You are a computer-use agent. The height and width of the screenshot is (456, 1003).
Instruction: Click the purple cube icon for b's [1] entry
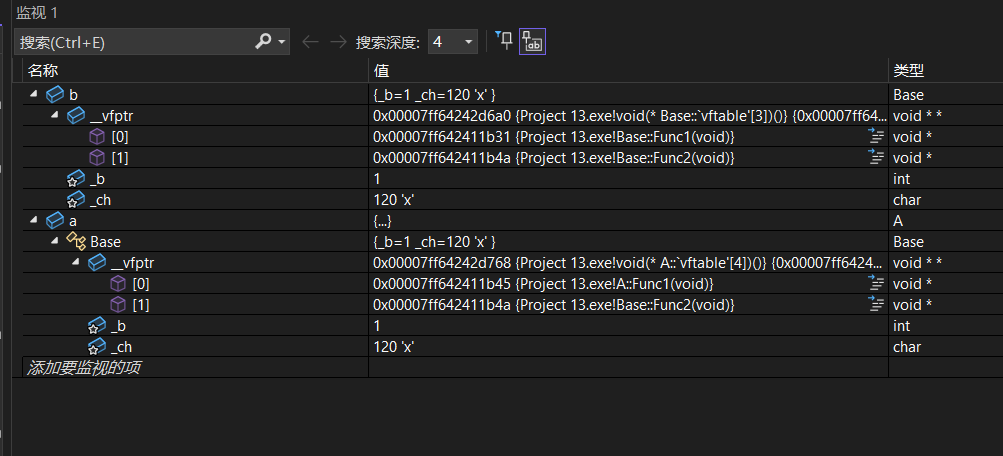pos(97,158)
